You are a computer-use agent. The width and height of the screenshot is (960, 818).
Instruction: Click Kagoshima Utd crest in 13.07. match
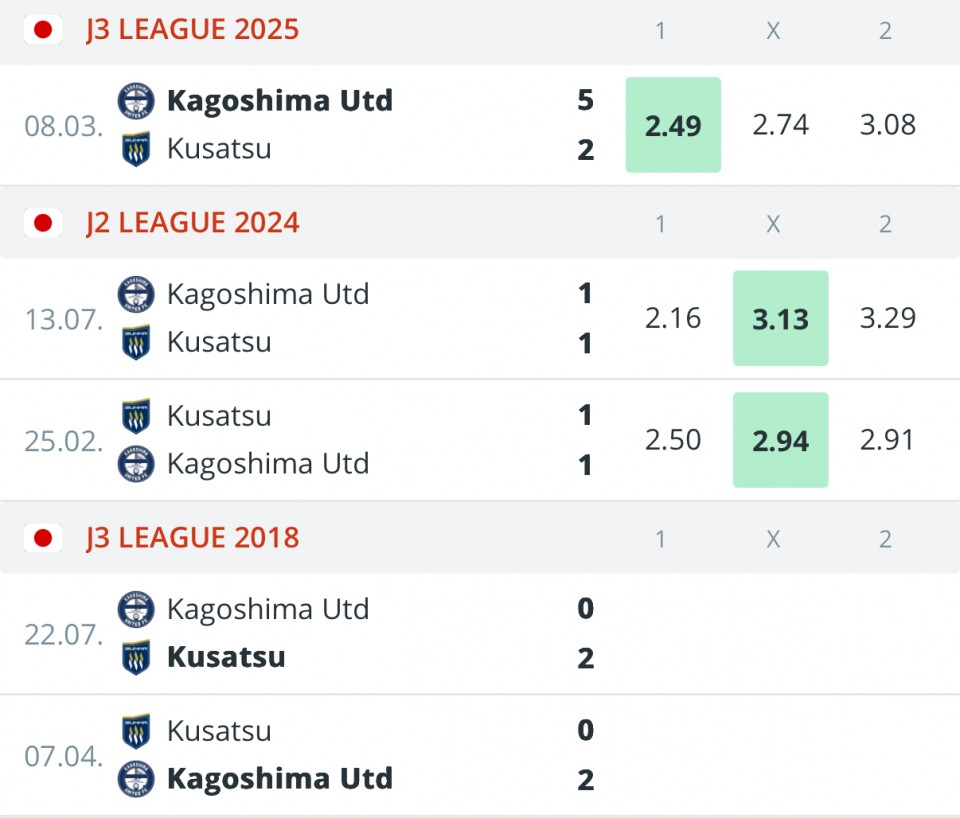[x=136, y=295]
